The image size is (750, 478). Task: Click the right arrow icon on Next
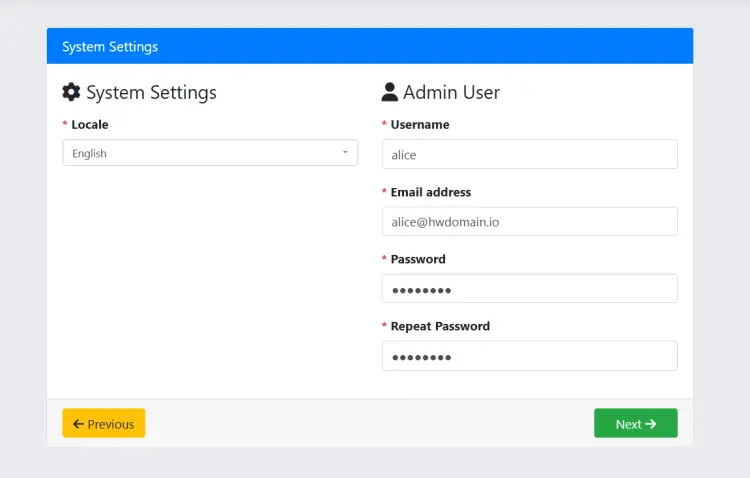tap(651, 424)
